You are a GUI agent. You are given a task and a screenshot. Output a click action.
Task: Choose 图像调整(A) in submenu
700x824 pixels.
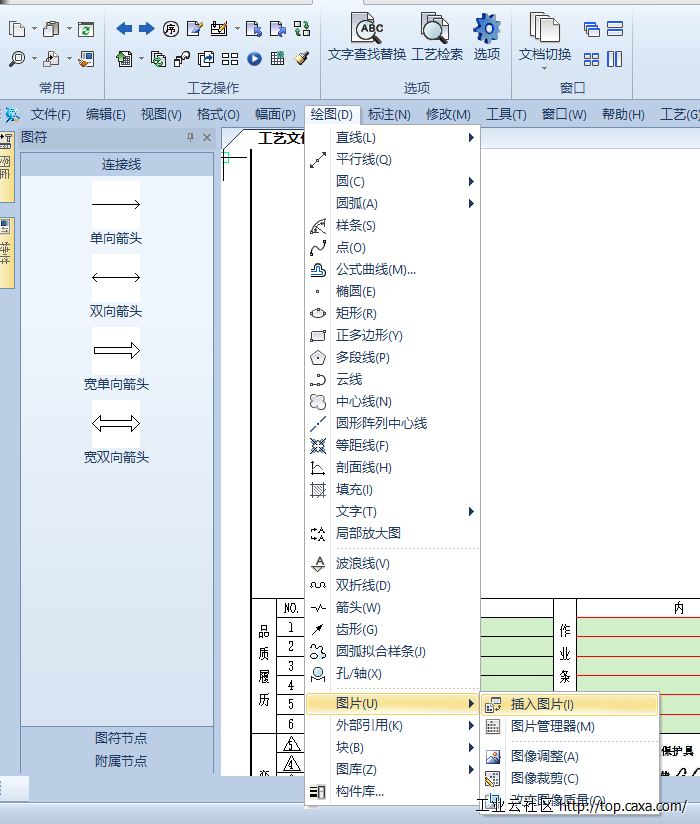pyautogui.click(x=570, y=756)
